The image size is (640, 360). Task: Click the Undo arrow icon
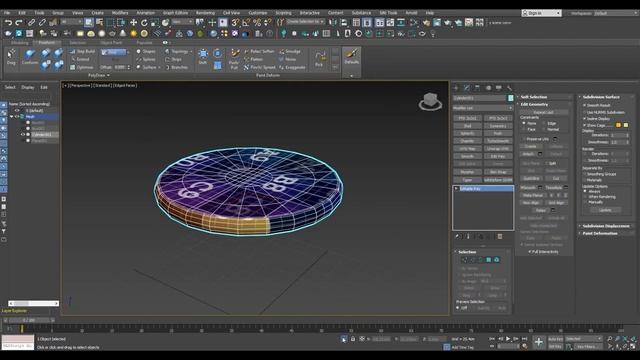point(8,23)
